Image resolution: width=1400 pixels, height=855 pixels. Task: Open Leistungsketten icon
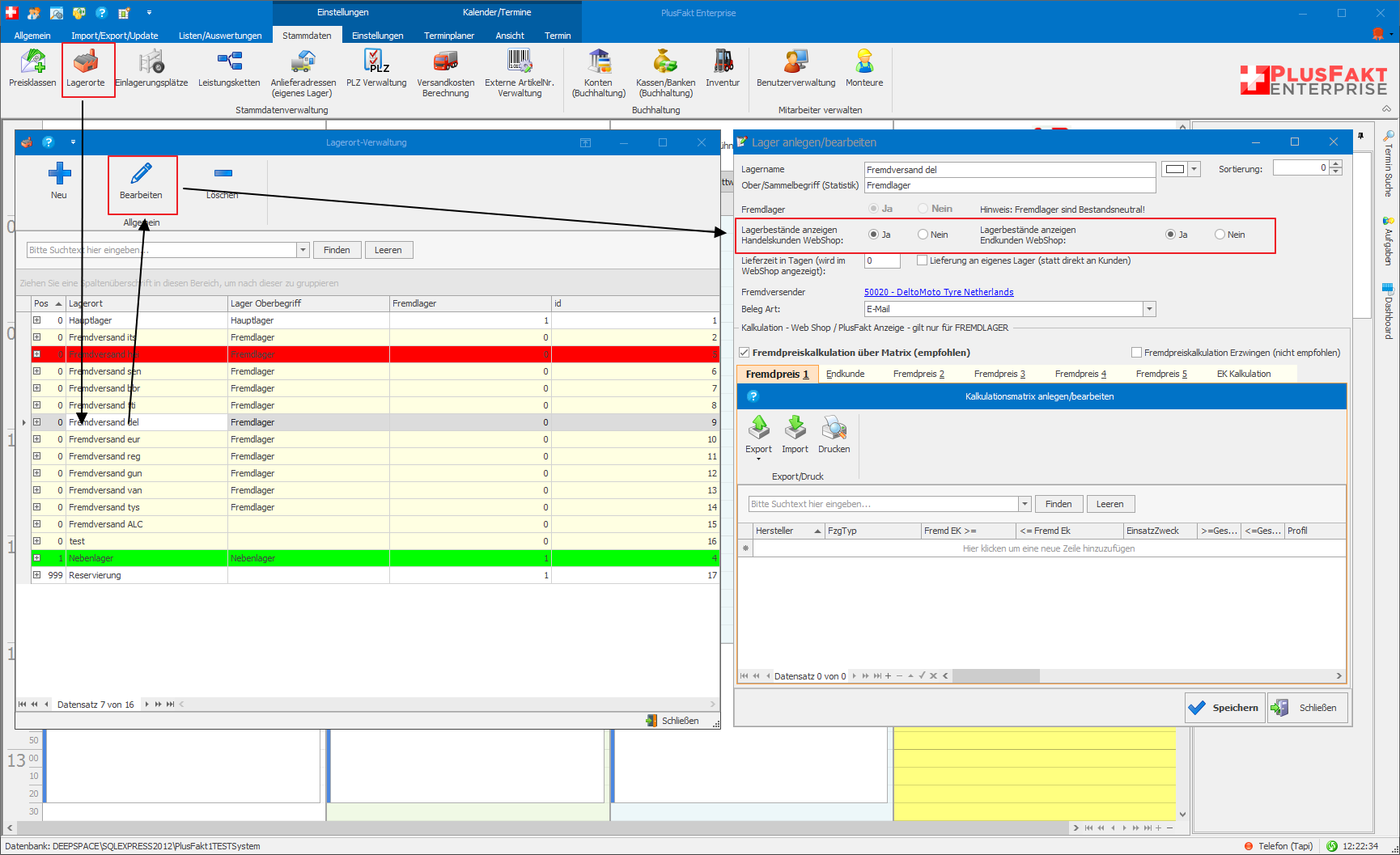coord(229,69)
